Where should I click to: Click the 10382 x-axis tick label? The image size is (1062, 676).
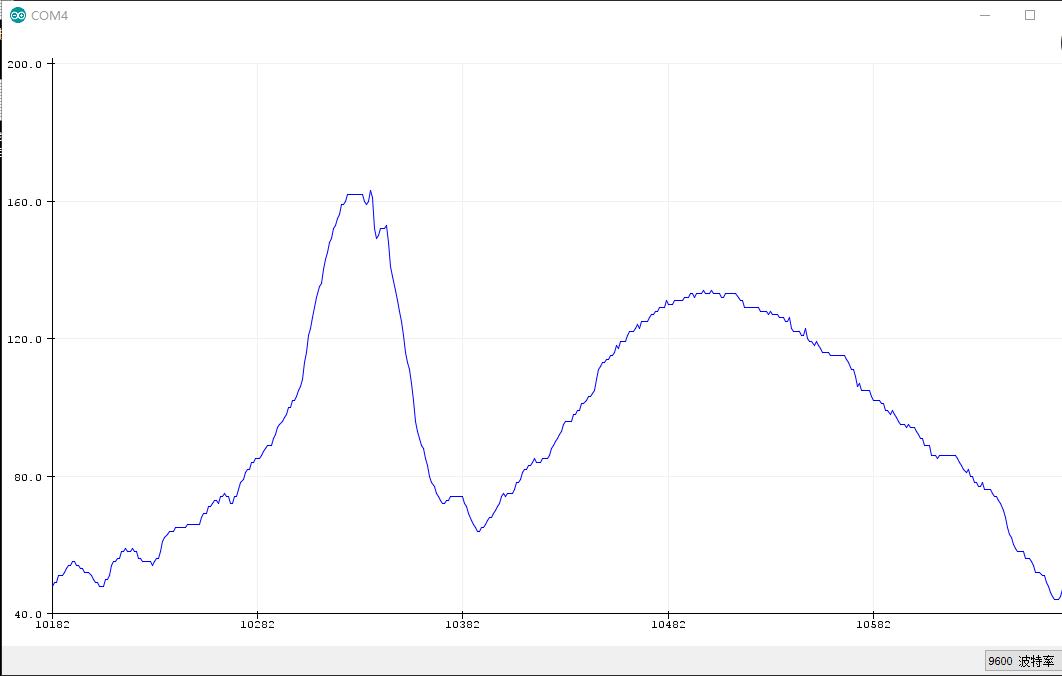(463, 625)
